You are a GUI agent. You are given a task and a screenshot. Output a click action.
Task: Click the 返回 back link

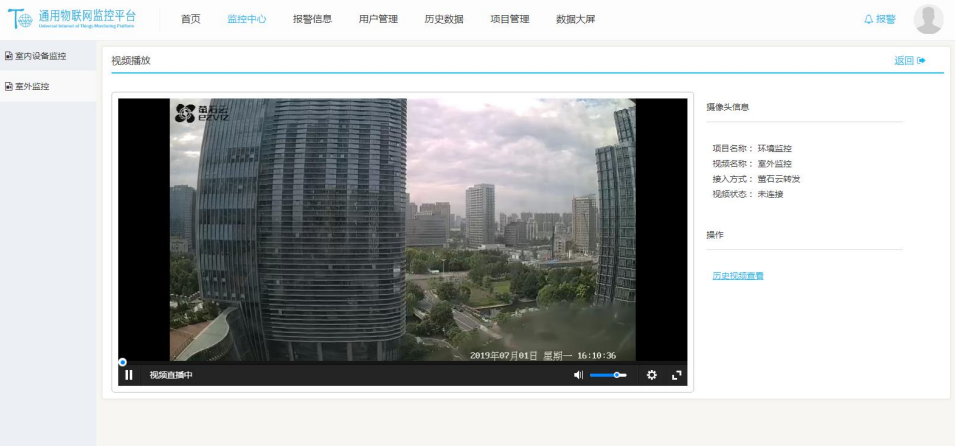pyautogui.click(x=909, y=61)
